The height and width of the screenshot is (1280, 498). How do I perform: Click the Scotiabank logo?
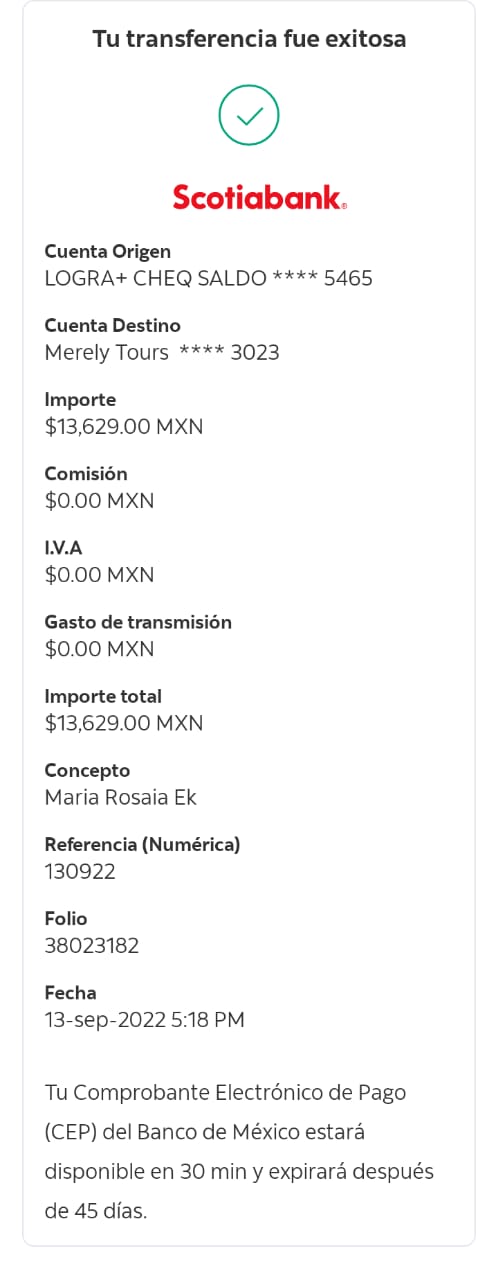pos(260,196)
